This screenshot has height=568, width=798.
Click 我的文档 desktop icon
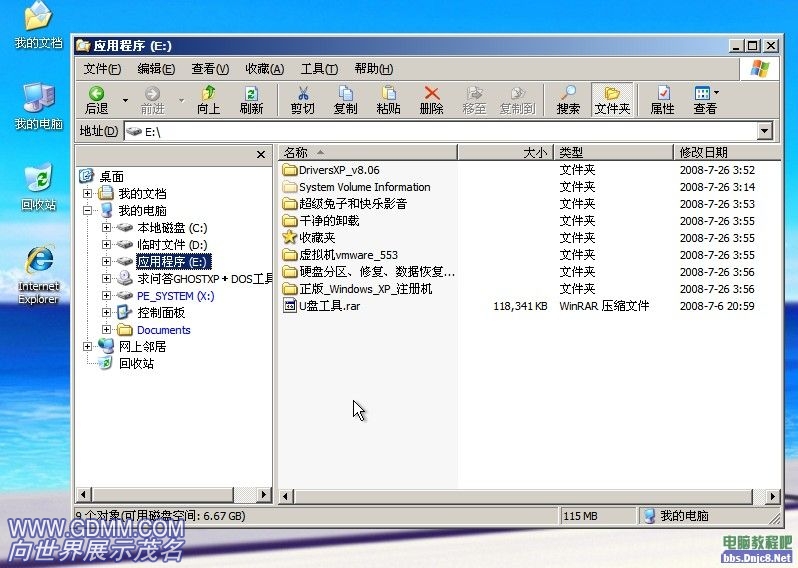[38, 25]
